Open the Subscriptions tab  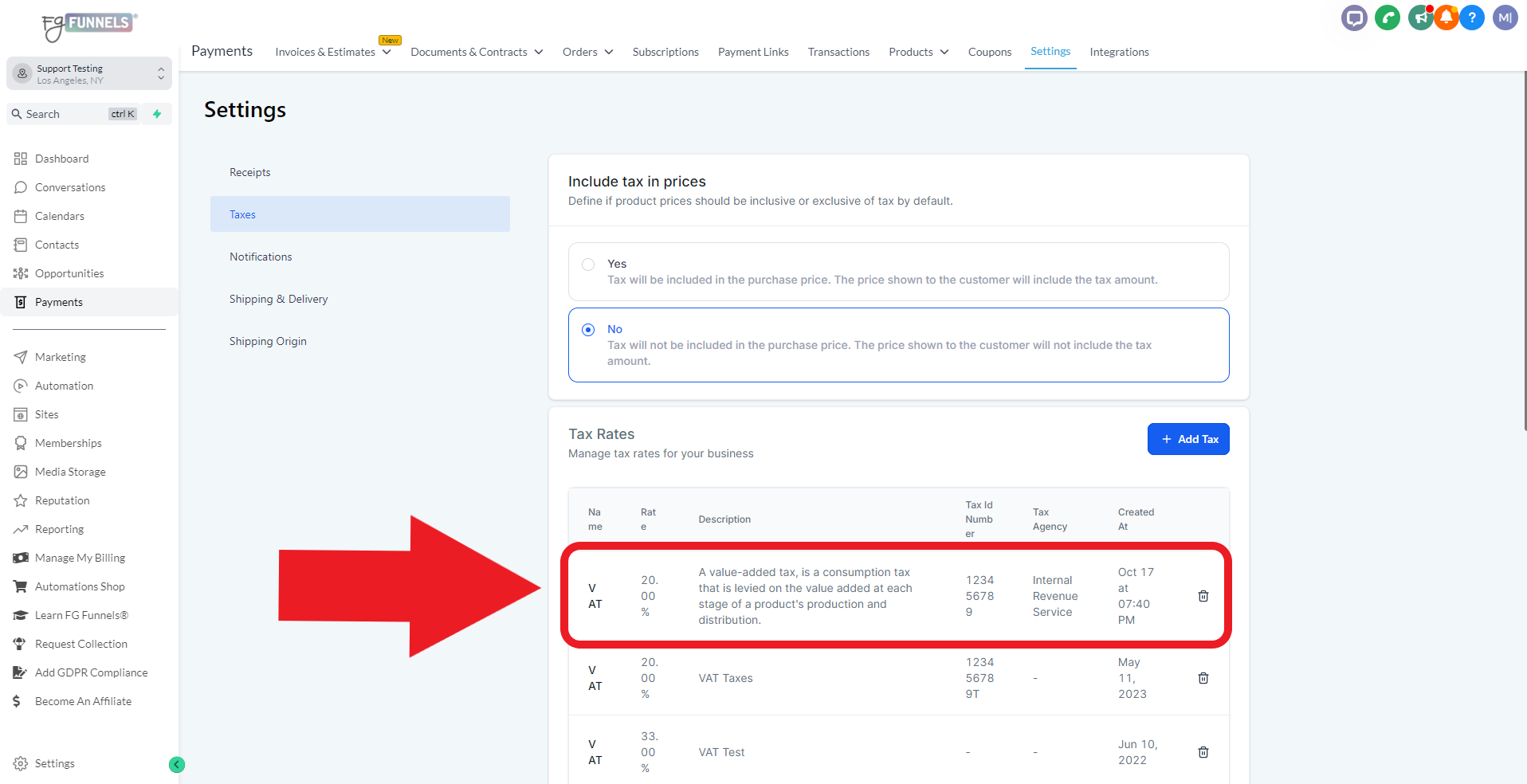click(665, 52)
